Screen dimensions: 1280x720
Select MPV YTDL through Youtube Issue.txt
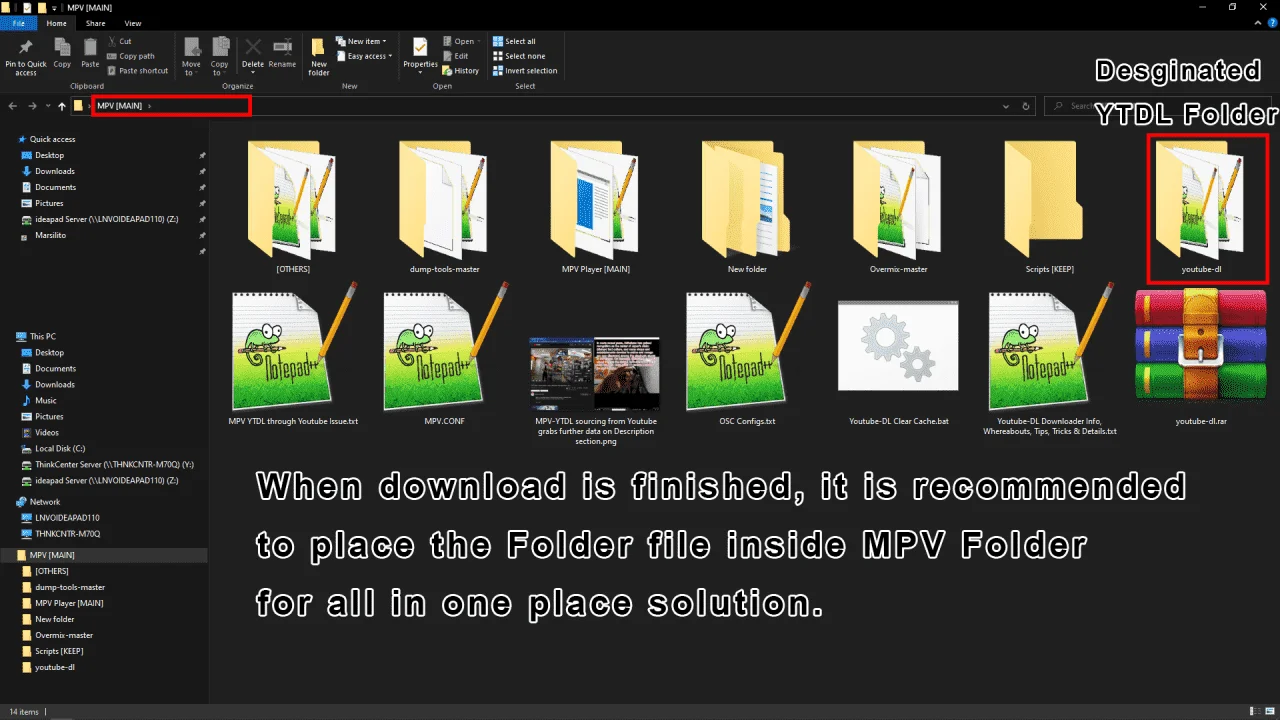pyautogui.click(x=293, y=355)
